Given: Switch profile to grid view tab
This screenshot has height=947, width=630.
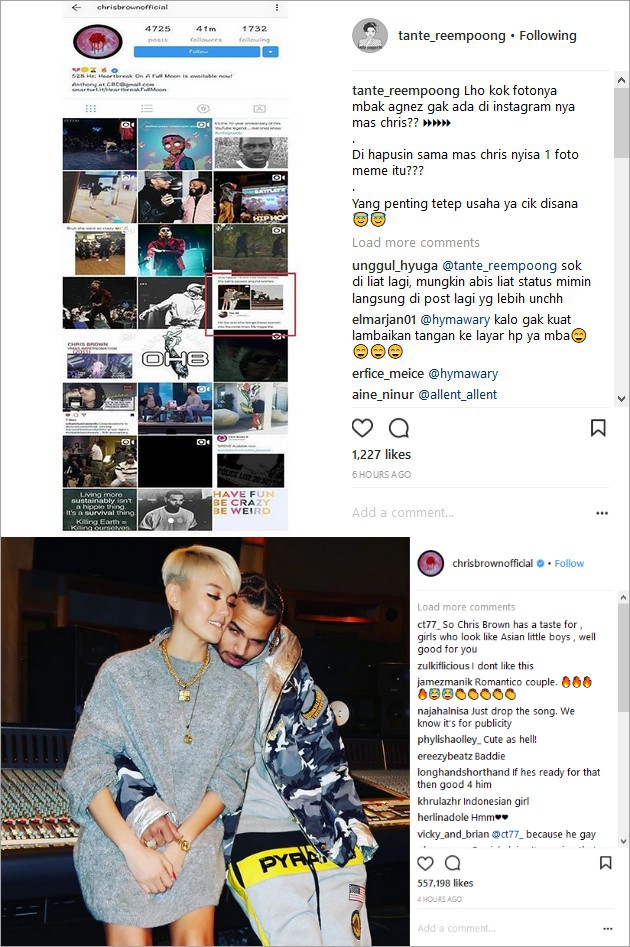Looking at the screenshot, I should coord(91,109).
